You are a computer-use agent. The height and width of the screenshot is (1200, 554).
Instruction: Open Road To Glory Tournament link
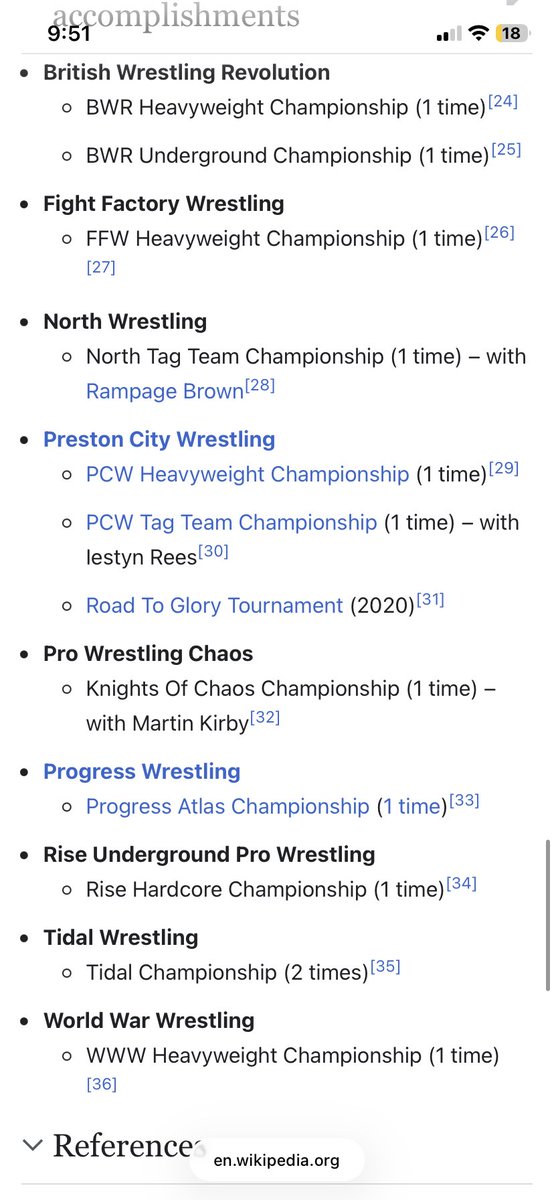point(215,605)
